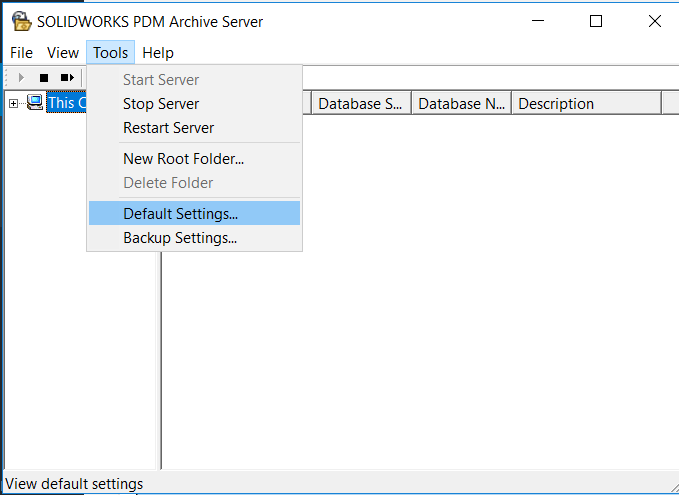Close the open Tools menu
The image size is (679, 498).
click(x=110, y=53)
